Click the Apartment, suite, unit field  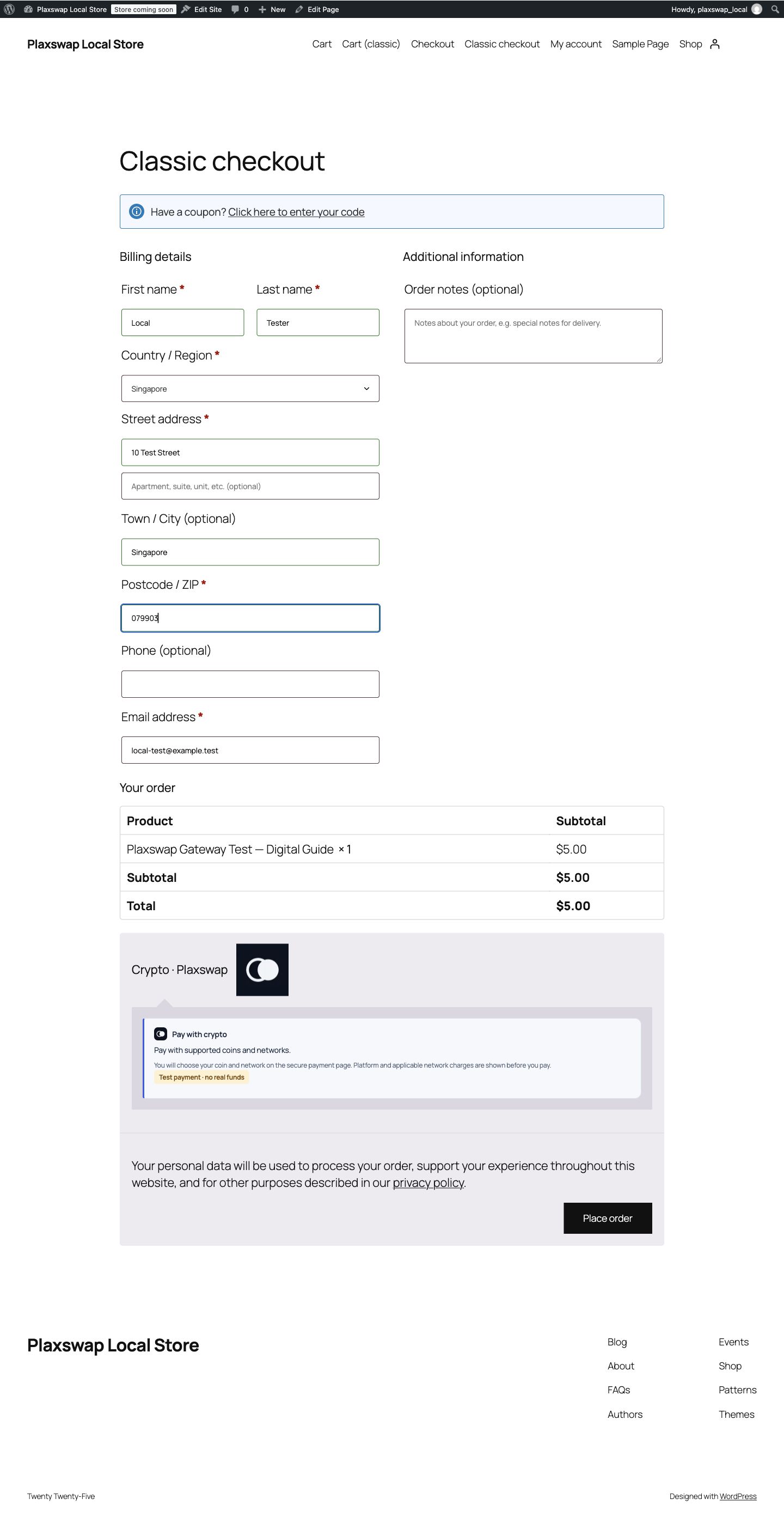(250, 486)
